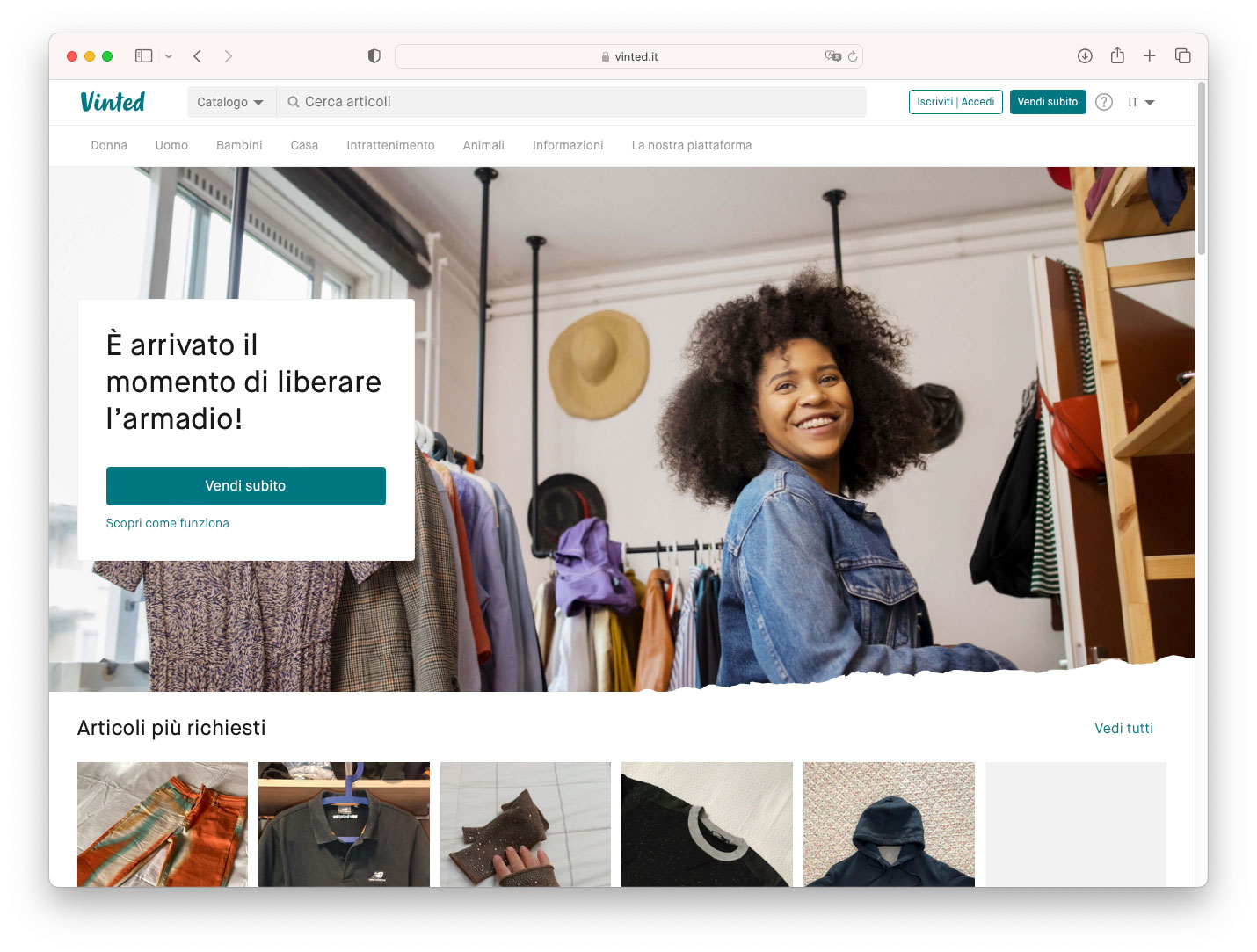
Task: Open the Intrattenimento category
Action: tap(390, 145)
